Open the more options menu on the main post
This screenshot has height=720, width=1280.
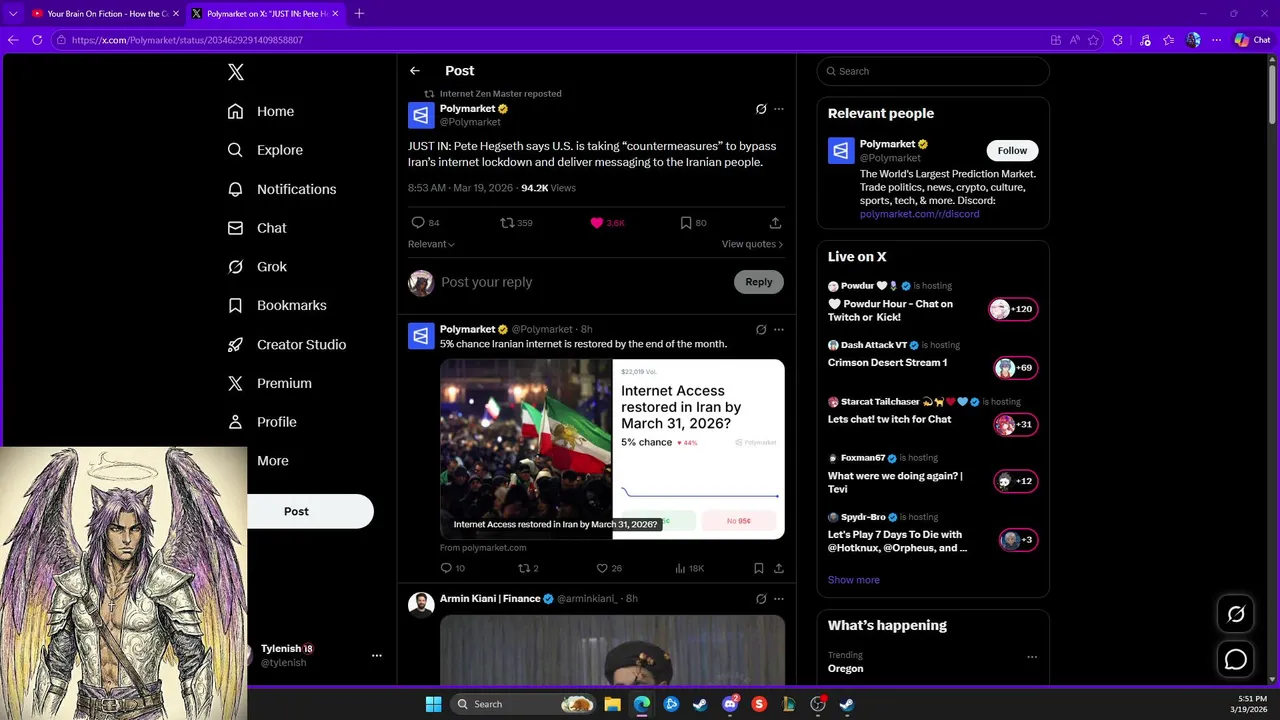[779, 109]
